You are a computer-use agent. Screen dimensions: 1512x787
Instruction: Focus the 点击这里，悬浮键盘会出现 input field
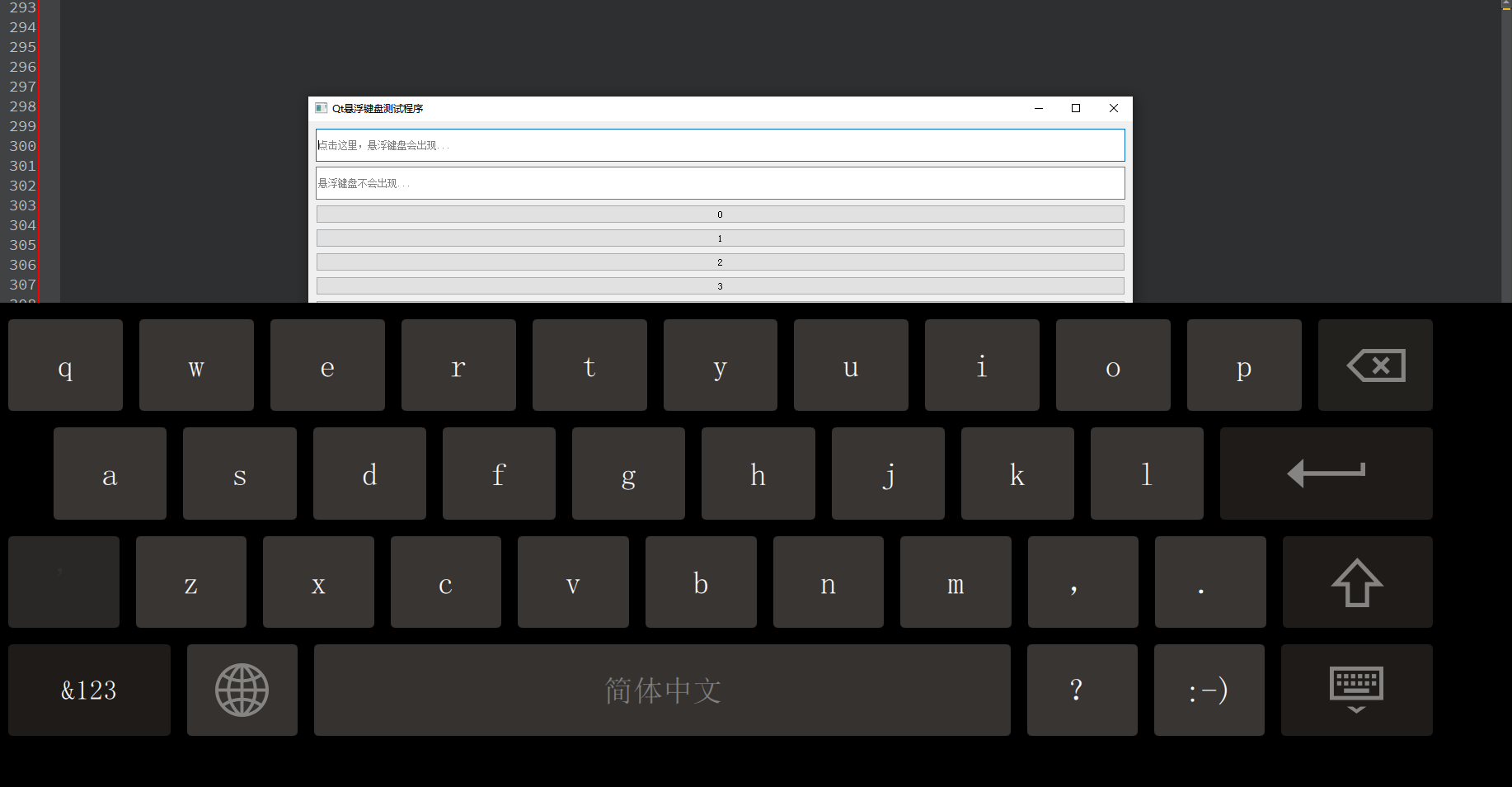tap(721, 145)
